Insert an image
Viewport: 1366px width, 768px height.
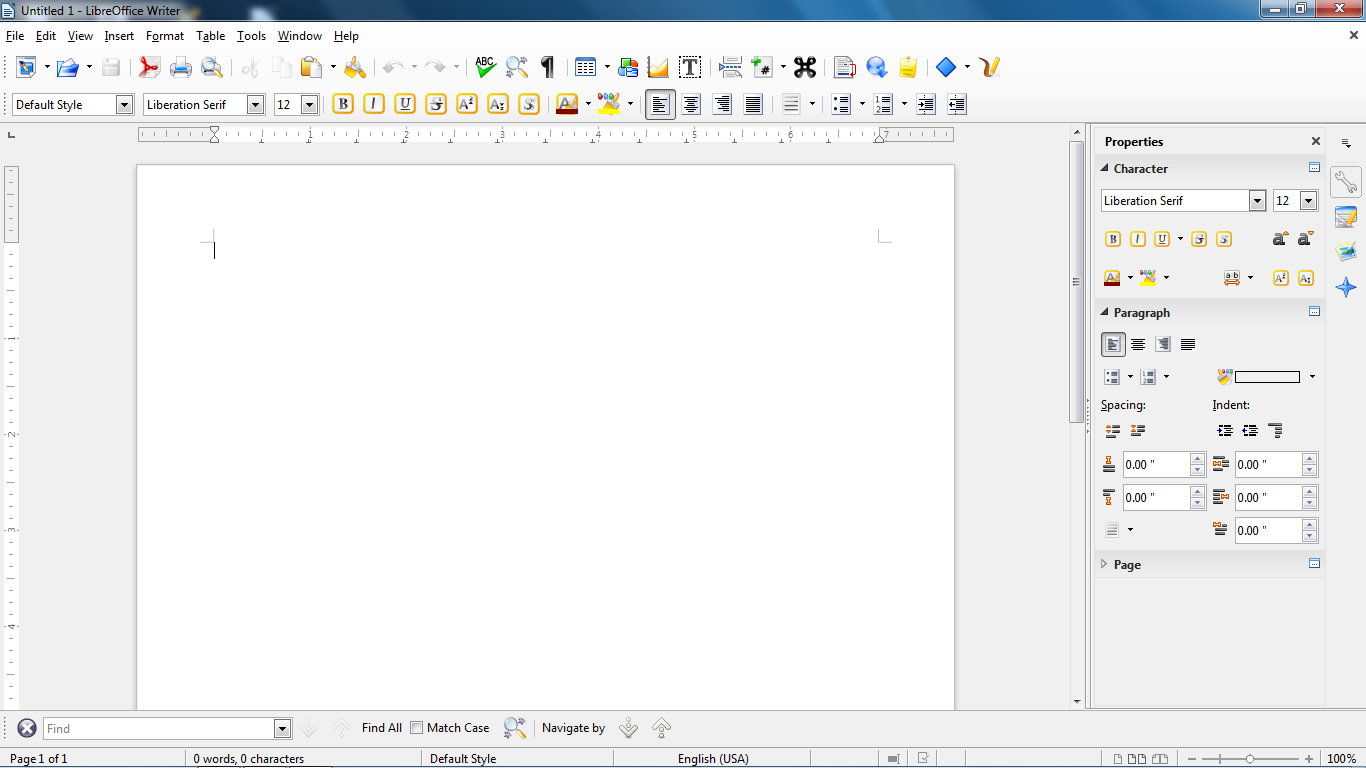pyautogui.click(x=628, y=67)
